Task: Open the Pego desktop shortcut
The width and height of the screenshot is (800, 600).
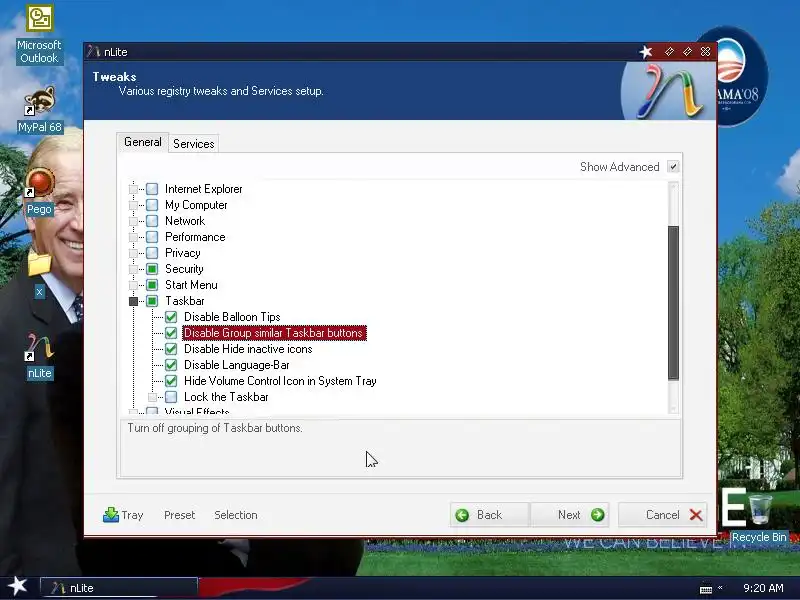Action: (39, 191)
